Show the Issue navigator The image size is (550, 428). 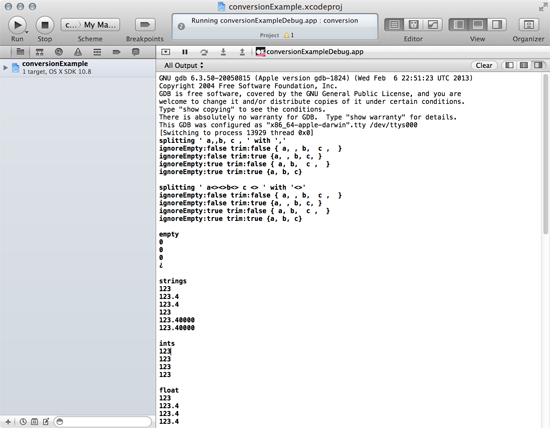click(x=78, y=52)
